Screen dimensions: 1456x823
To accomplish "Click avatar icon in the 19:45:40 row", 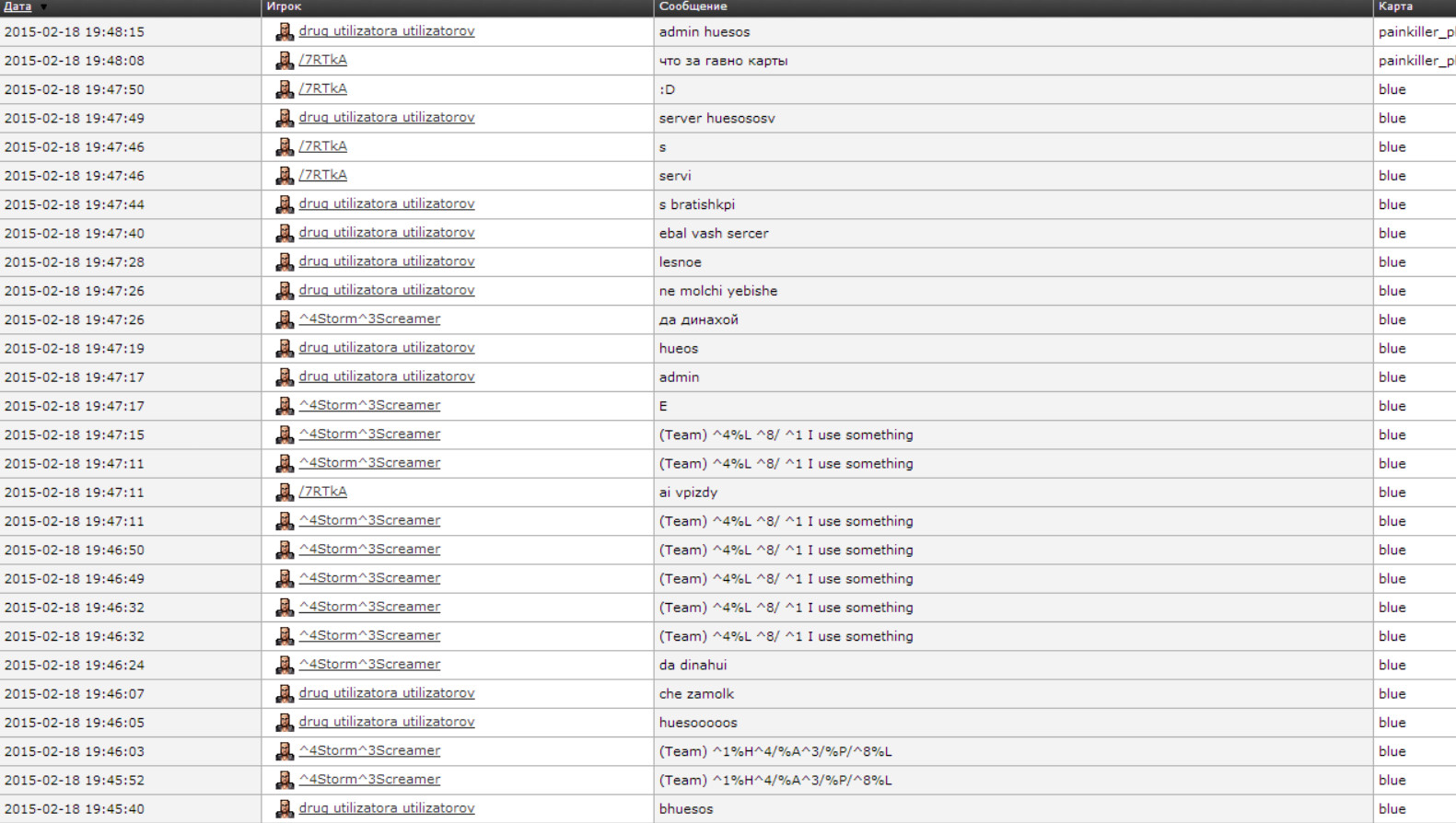I will [285, 808].
